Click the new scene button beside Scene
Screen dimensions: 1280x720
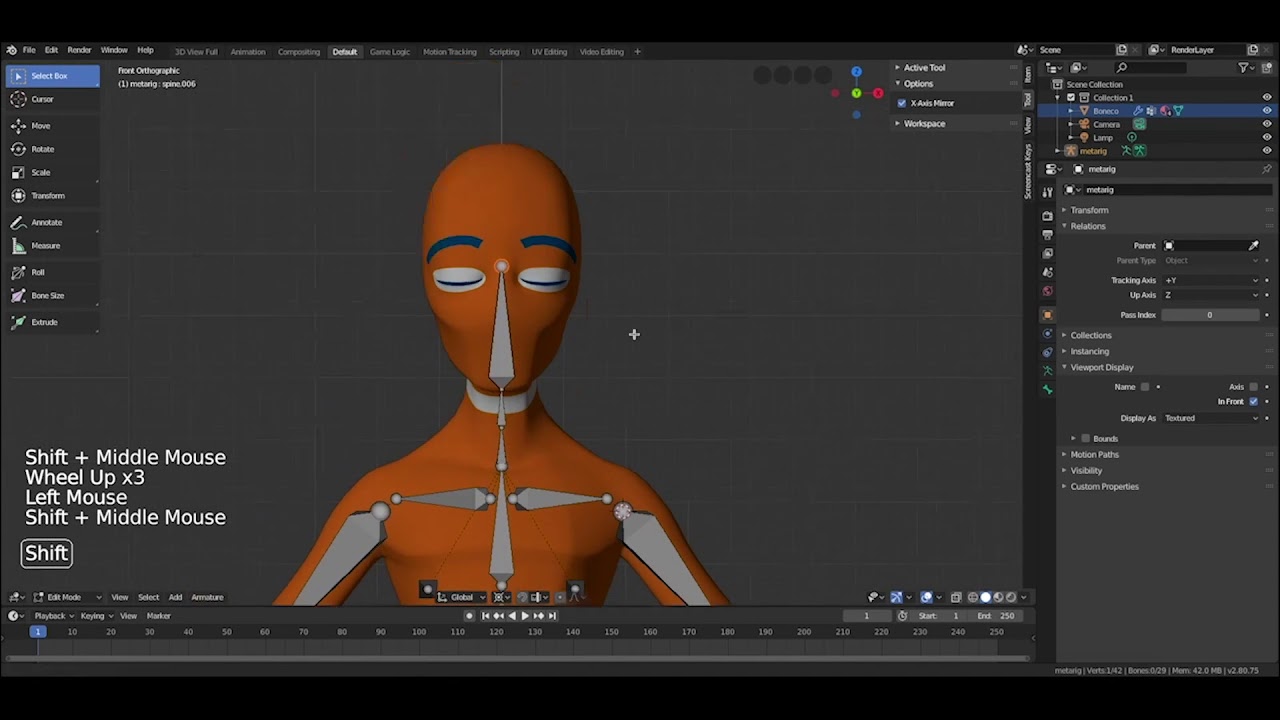pyautogui.click(x=1121, y=50)
